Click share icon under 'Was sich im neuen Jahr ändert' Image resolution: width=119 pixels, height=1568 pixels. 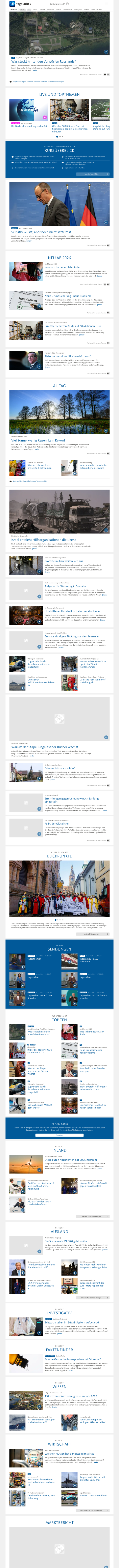pos(108,284)
